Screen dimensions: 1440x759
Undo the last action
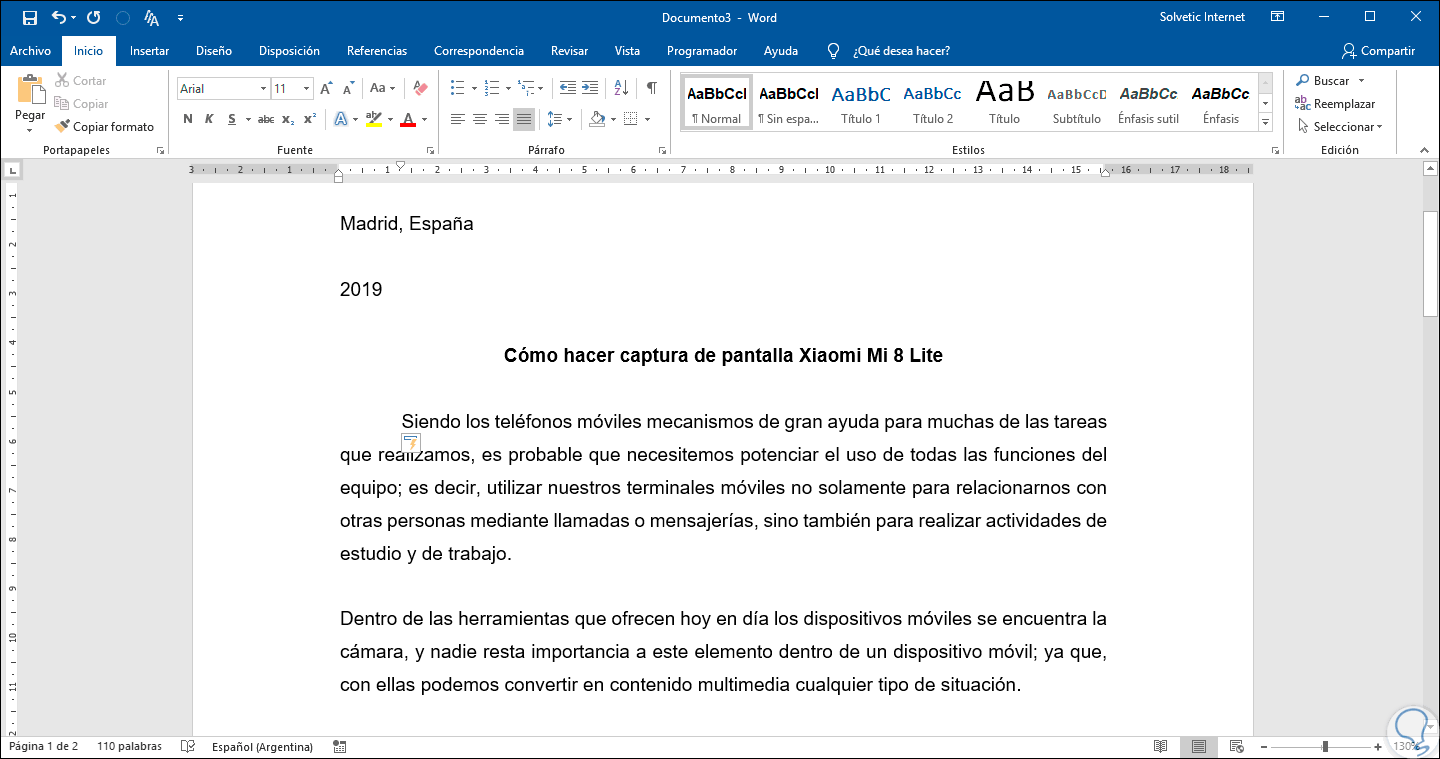point(58,18)
